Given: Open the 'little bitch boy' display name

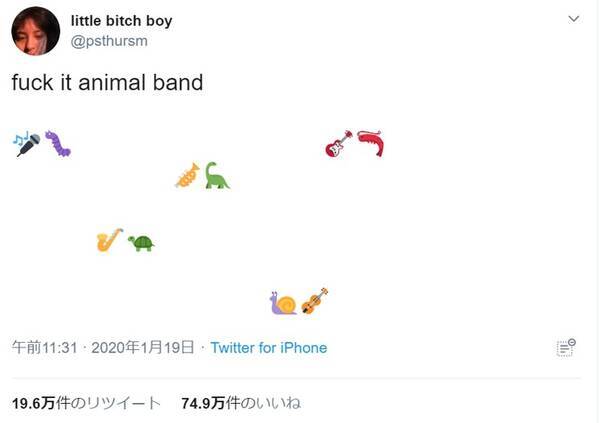Looking at the screenshot, I should [121, 21].
